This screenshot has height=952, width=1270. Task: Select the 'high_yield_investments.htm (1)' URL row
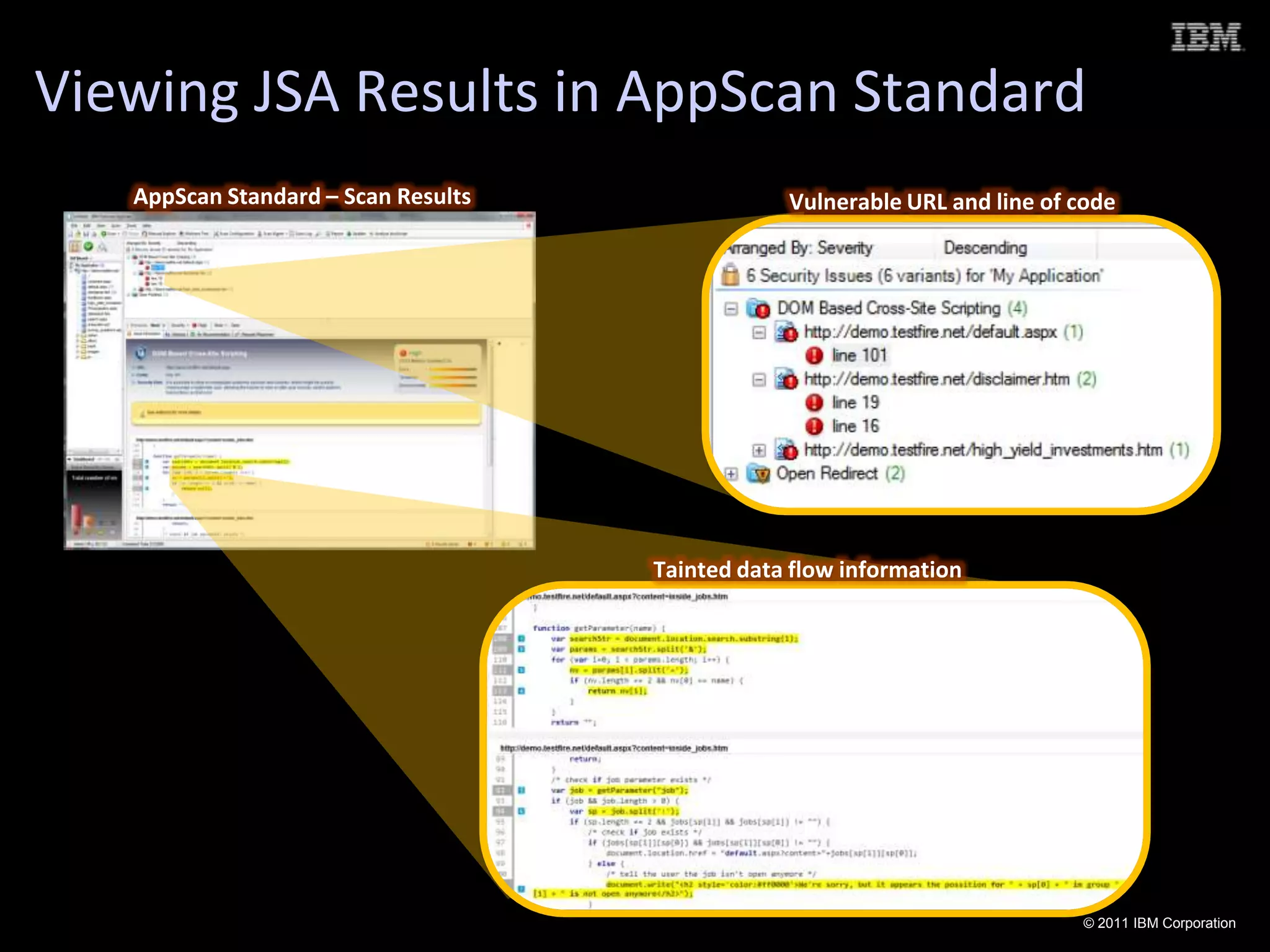tap(997, 450)
